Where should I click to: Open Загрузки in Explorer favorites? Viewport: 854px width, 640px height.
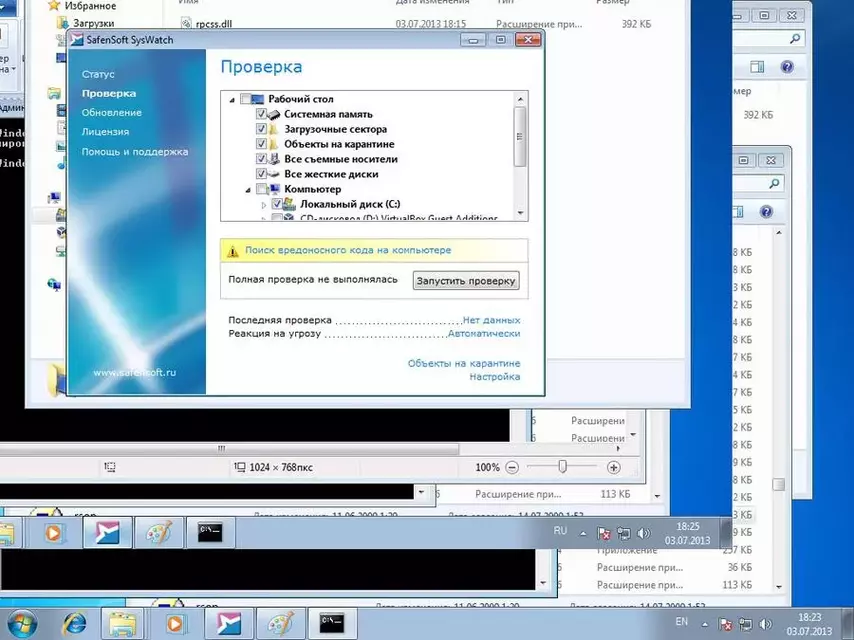pyautogui.click(x=93, y=23)
